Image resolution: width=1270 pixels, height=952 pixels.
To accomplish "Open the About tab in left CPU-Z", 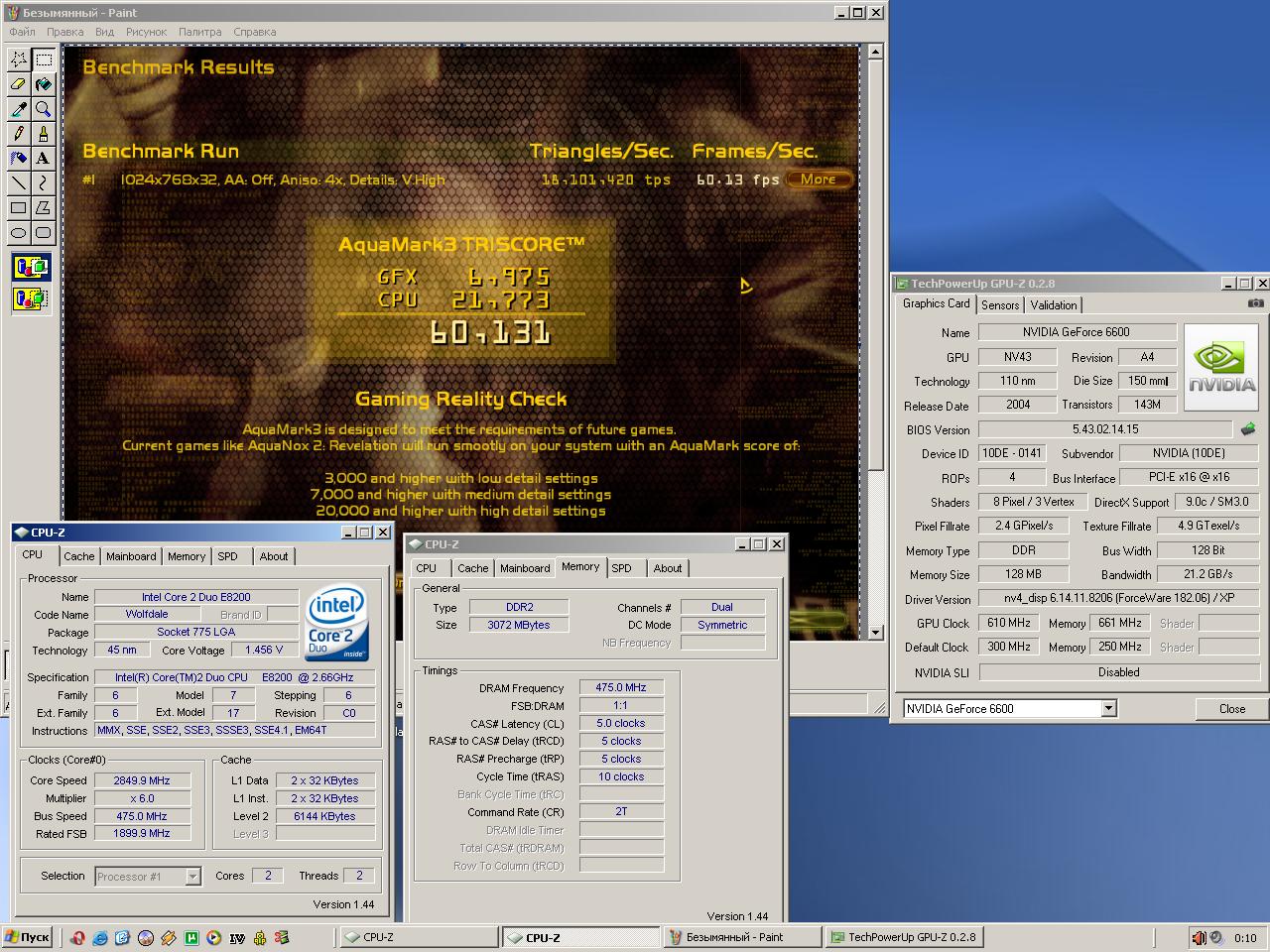I will [x=274, y=556].
